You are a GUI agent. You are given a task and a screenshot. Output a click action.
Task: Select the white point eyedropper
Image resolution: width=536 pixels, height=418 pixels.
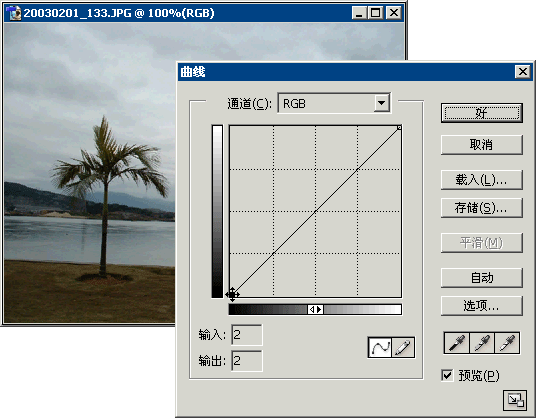507,343
